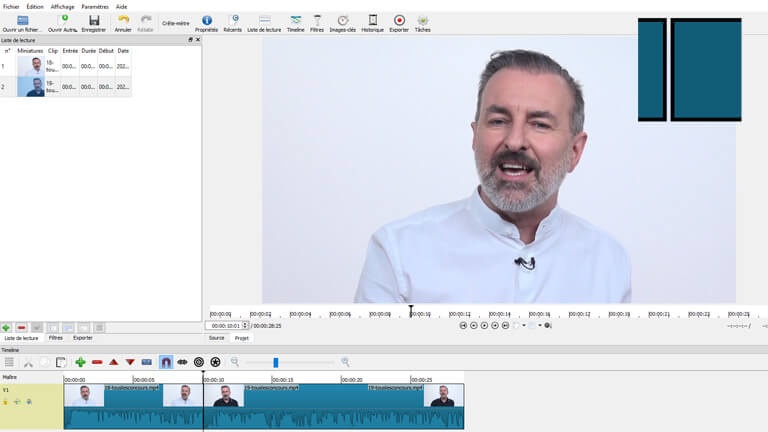The image size is (768, 432).
Task: Open the timeline hamburger menu
Action: pyautogui.click(x=9, y=362)
